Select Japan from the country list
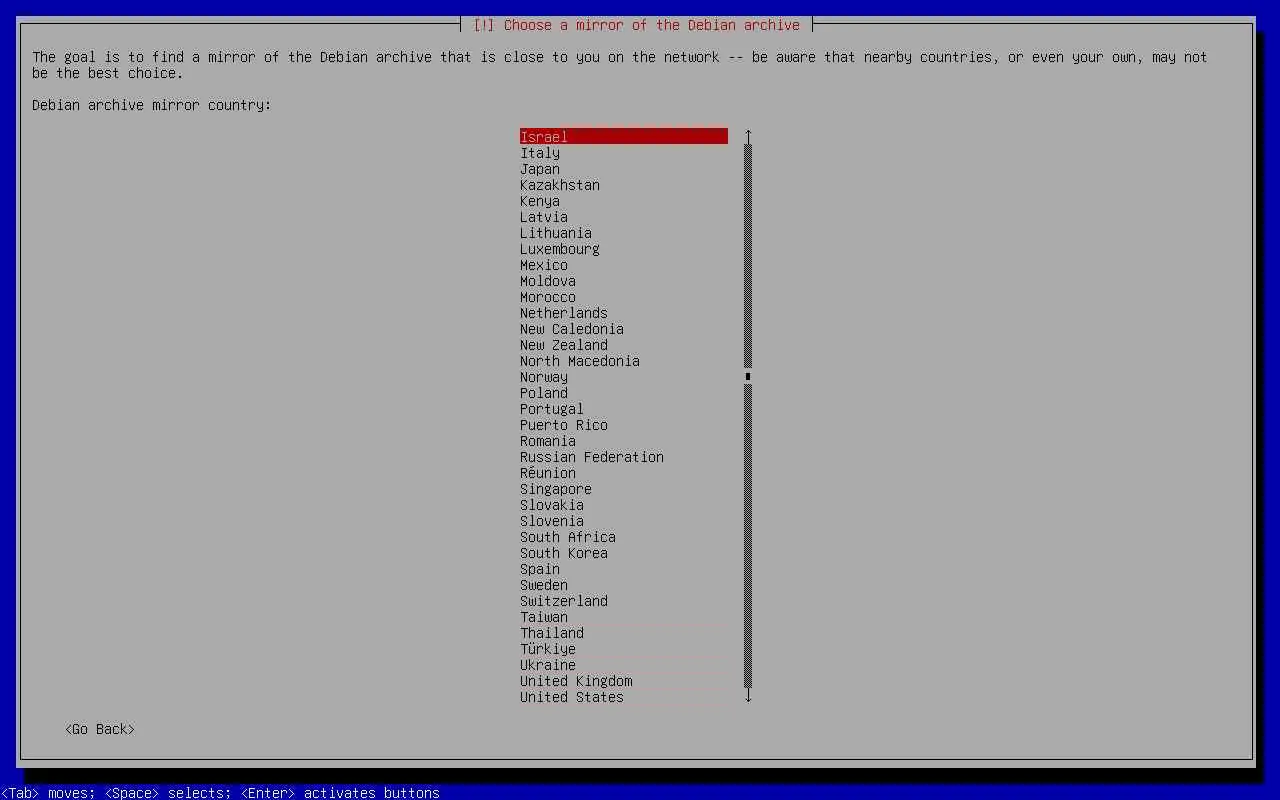Screen dimensions: 1280x800 tap(624, 168)
